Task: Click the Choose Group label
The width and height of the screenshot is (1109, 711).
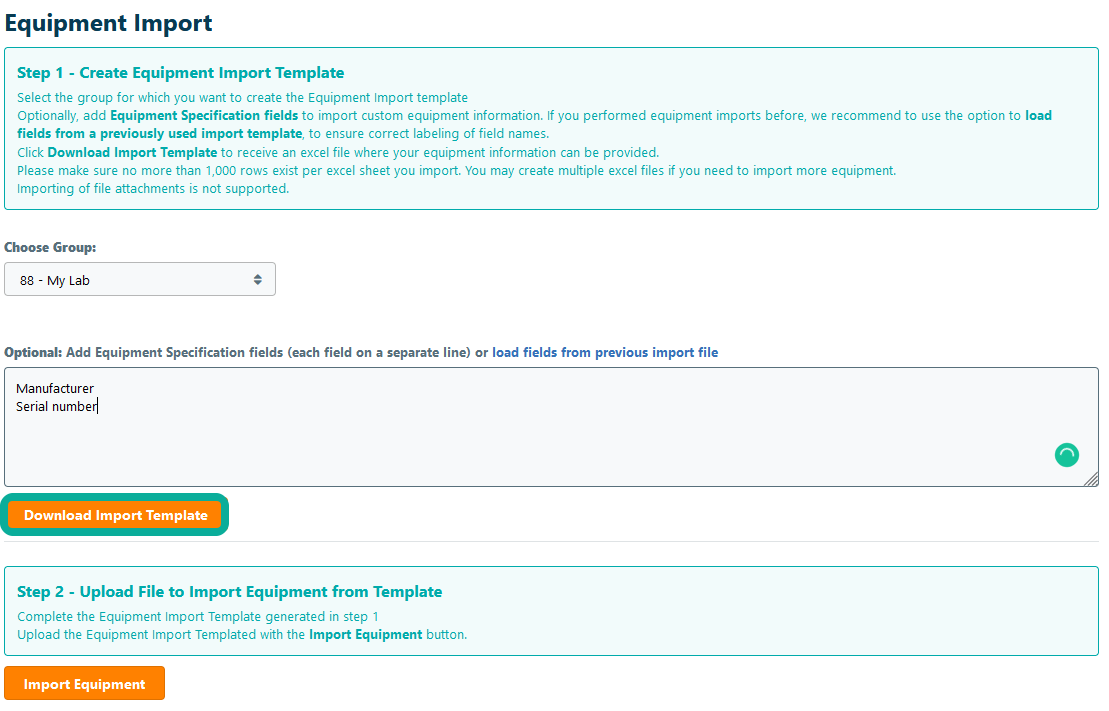Action: click(50, 247)
